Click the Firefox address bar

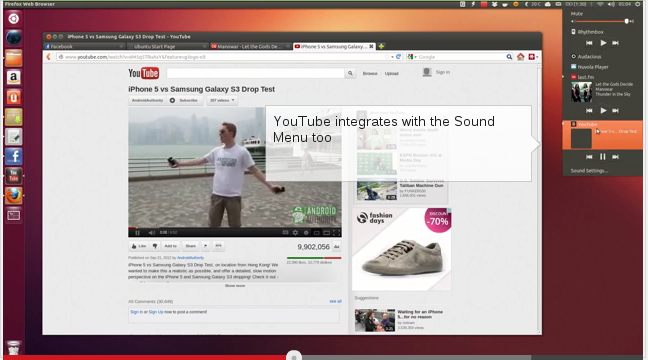(223, 57)
